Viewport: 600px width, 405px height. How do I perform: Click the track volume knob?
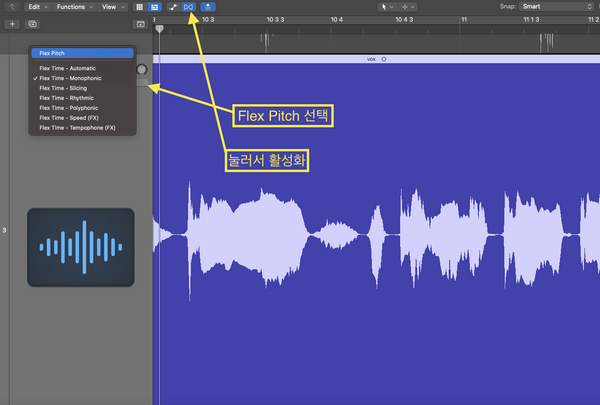pyautogui.click(x=141, y=70)
